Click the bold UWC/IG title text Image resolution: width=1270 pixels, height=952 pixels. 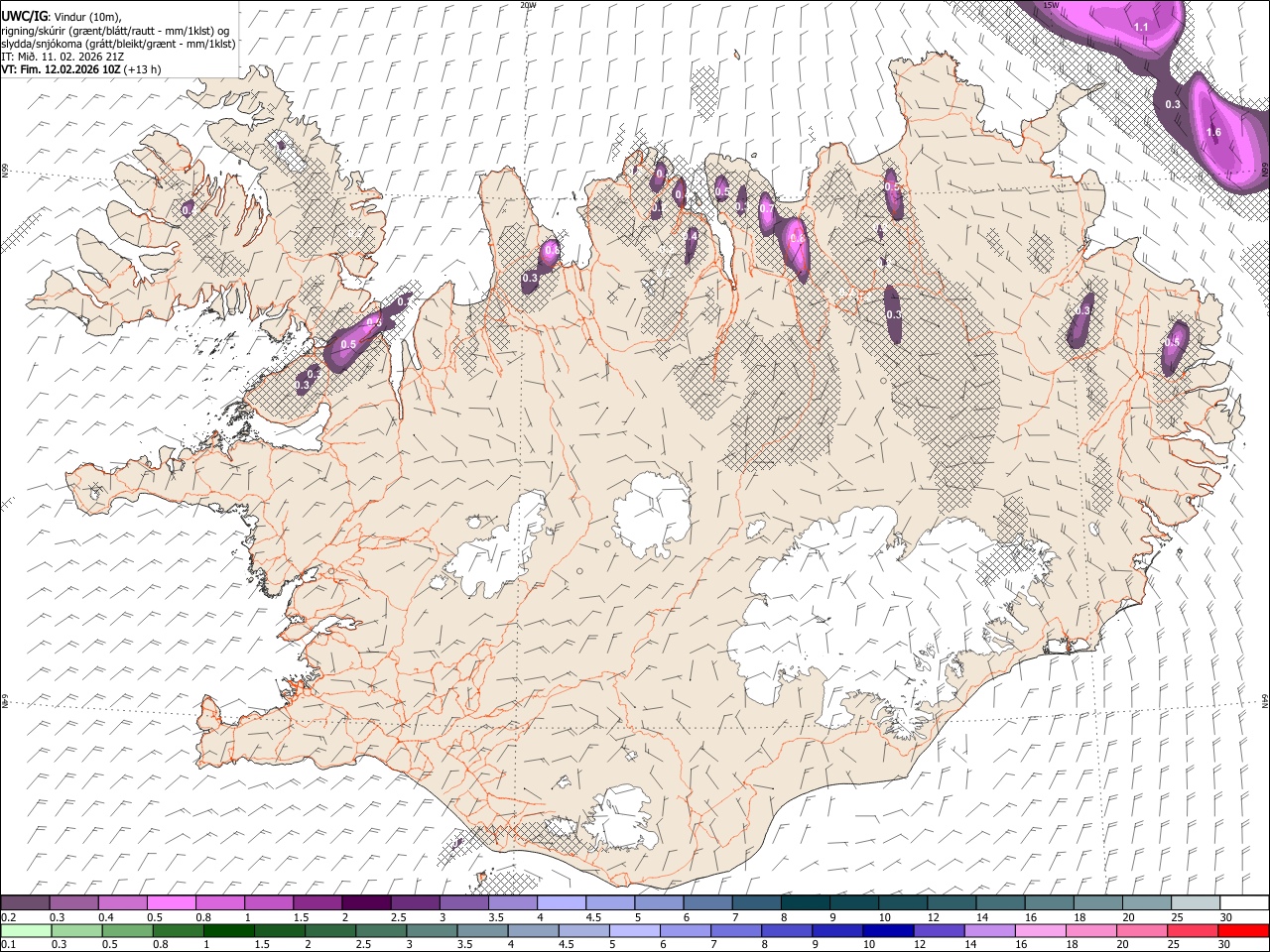pyautogui.click(x=23, y=16)
